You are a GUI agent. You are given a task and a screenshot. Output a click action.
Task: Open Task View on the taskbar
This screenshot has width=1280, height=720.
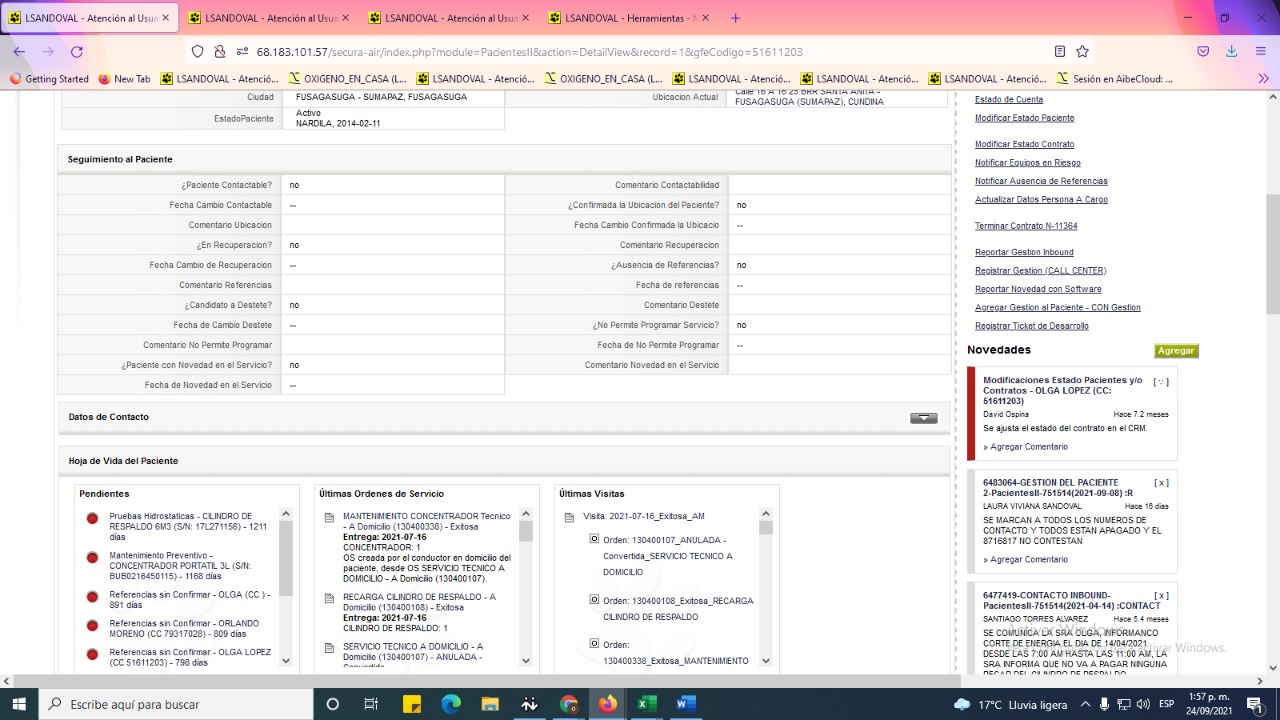(371, 704)
